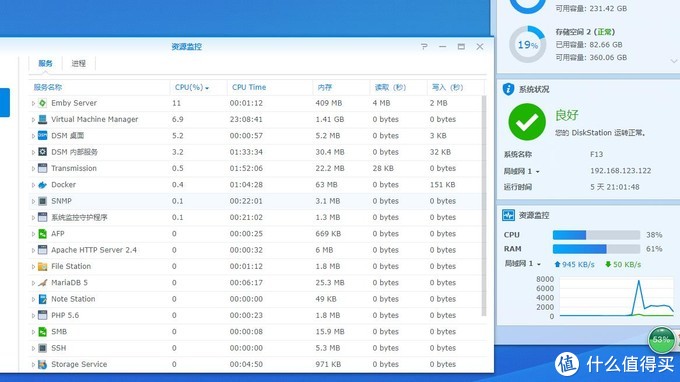Click the RAM usage bar
The image size is (680, 382).
coord(596,249)
